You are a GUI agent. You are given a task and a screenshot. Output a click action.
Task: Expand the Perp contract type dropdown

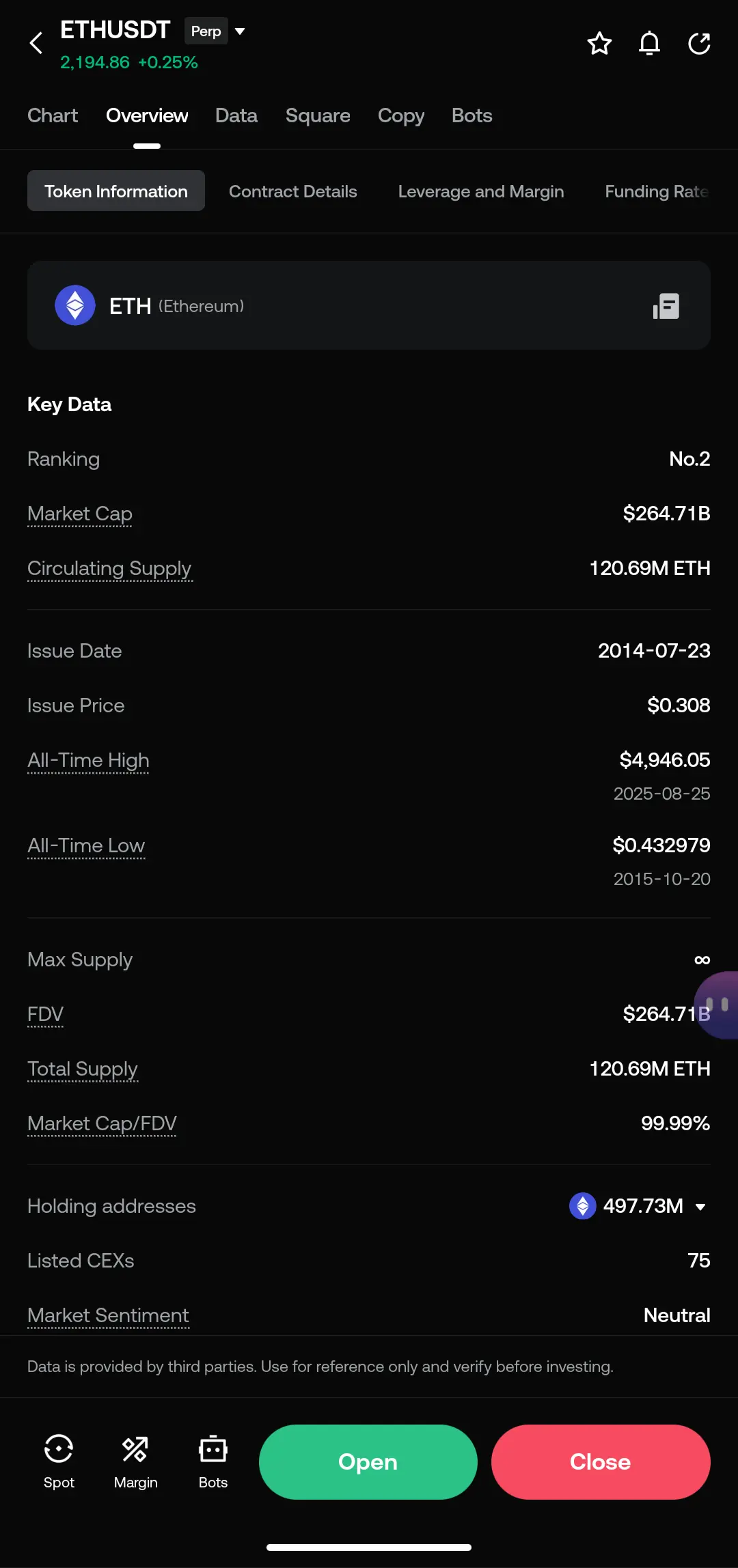(240, 31)
